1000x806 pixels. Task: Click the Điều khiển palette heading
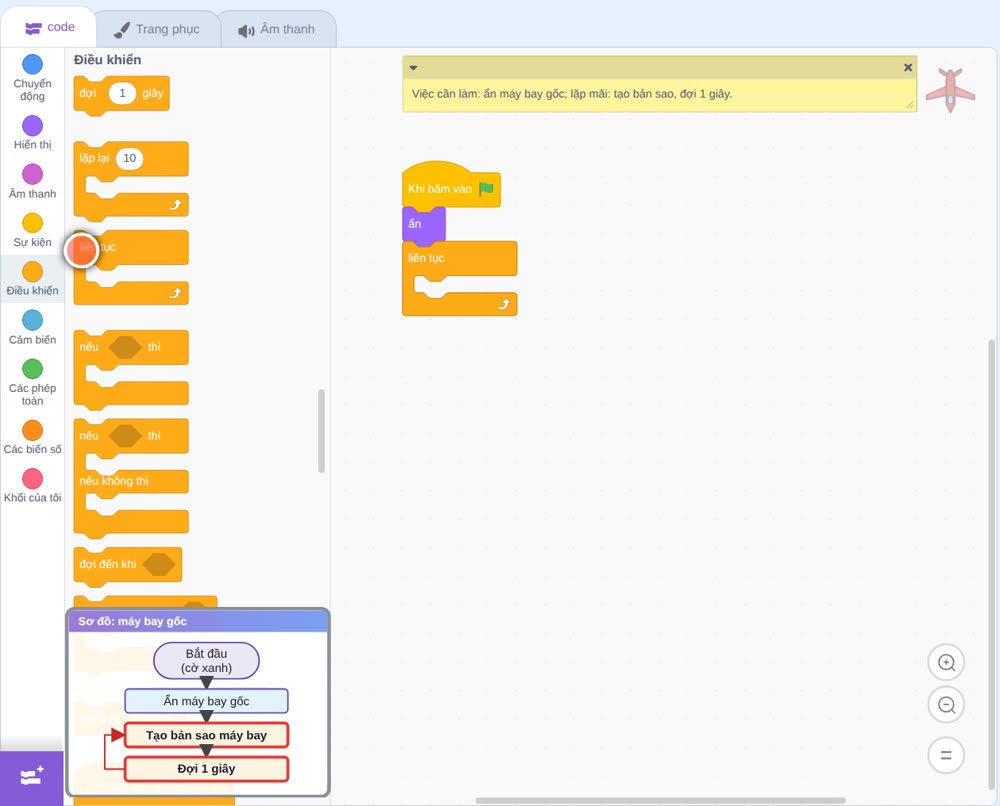107,60
